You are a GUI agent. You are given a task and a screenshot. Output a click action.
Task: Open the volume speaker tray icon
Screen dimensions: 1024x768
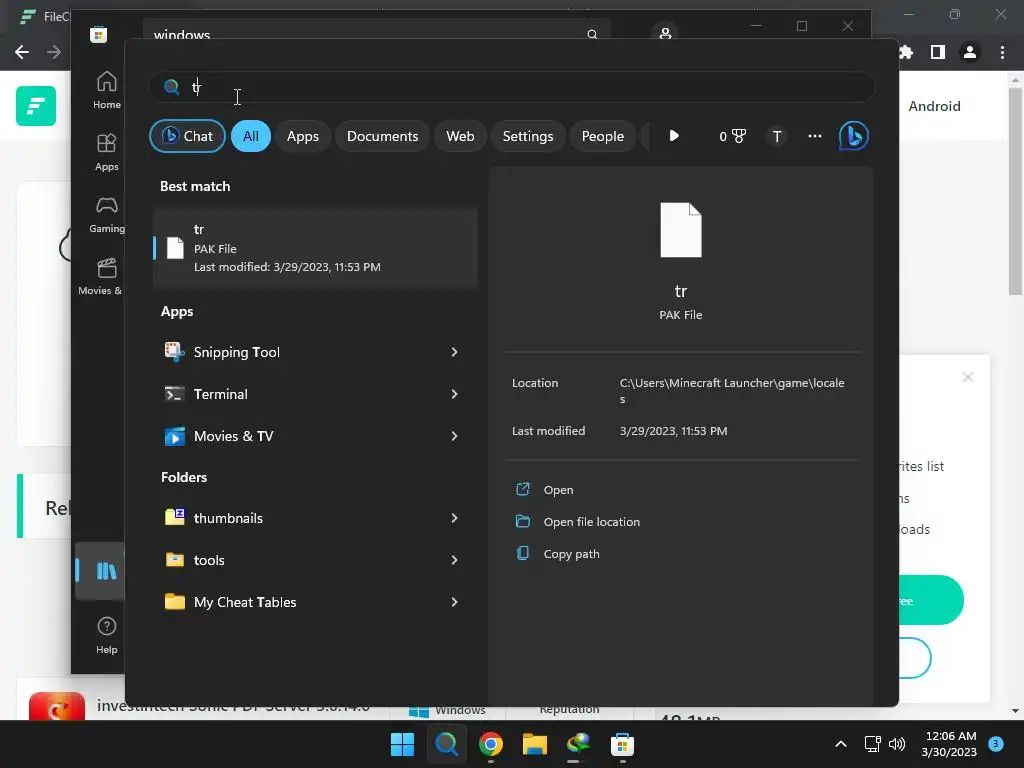coord(897,744)
